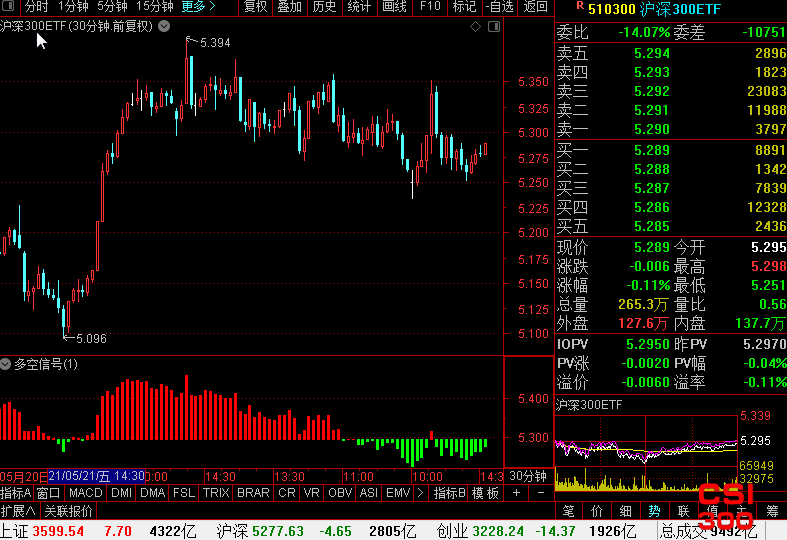Select the 15分钟 timeframe

point(155,7)
